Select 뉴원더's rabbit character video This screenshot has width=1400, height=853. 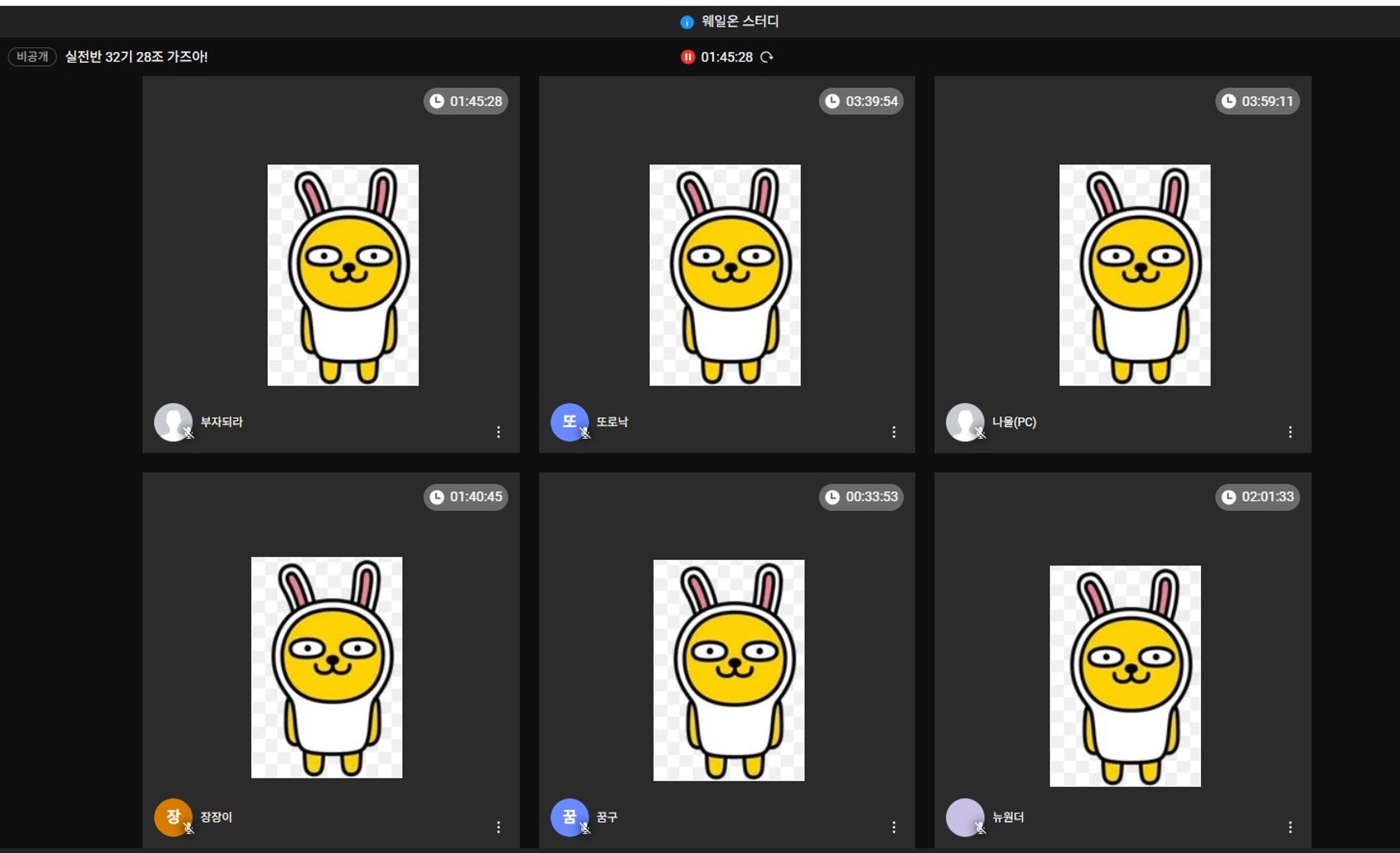point(1125,676)
